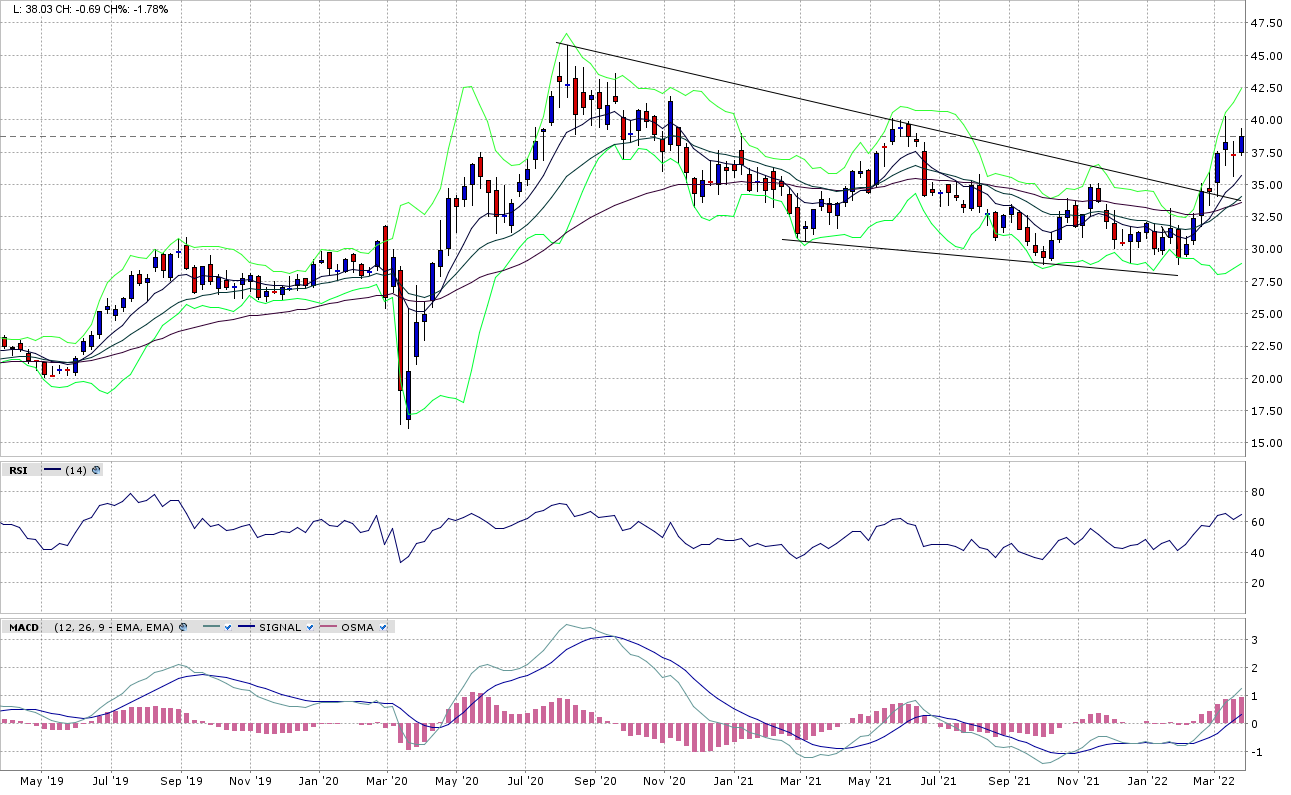Pick the RSI line color swatch
The image size is (1291, 795).
tap(52, 470)
